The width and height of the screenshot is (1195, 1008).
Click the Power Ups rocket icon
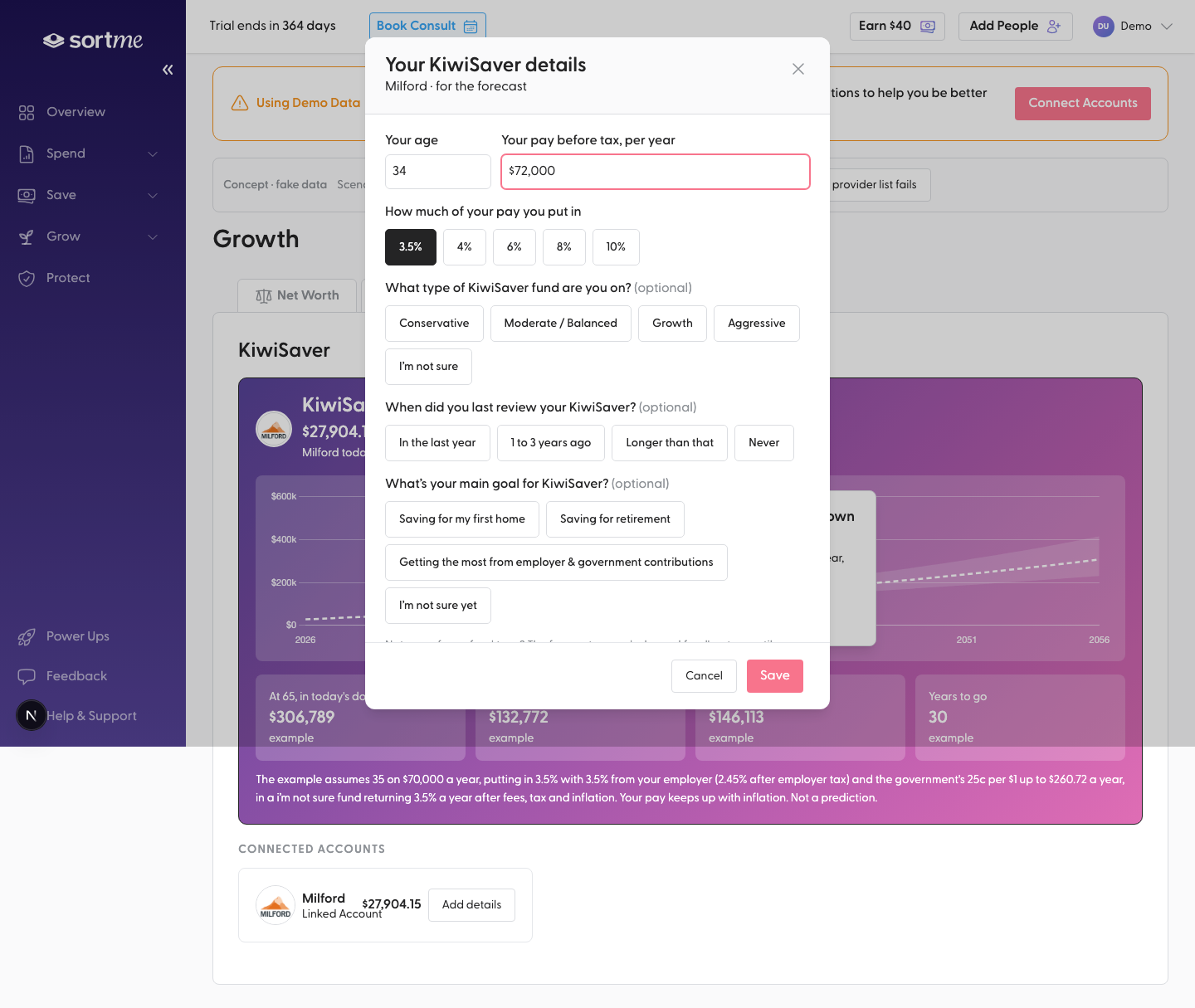27,636
